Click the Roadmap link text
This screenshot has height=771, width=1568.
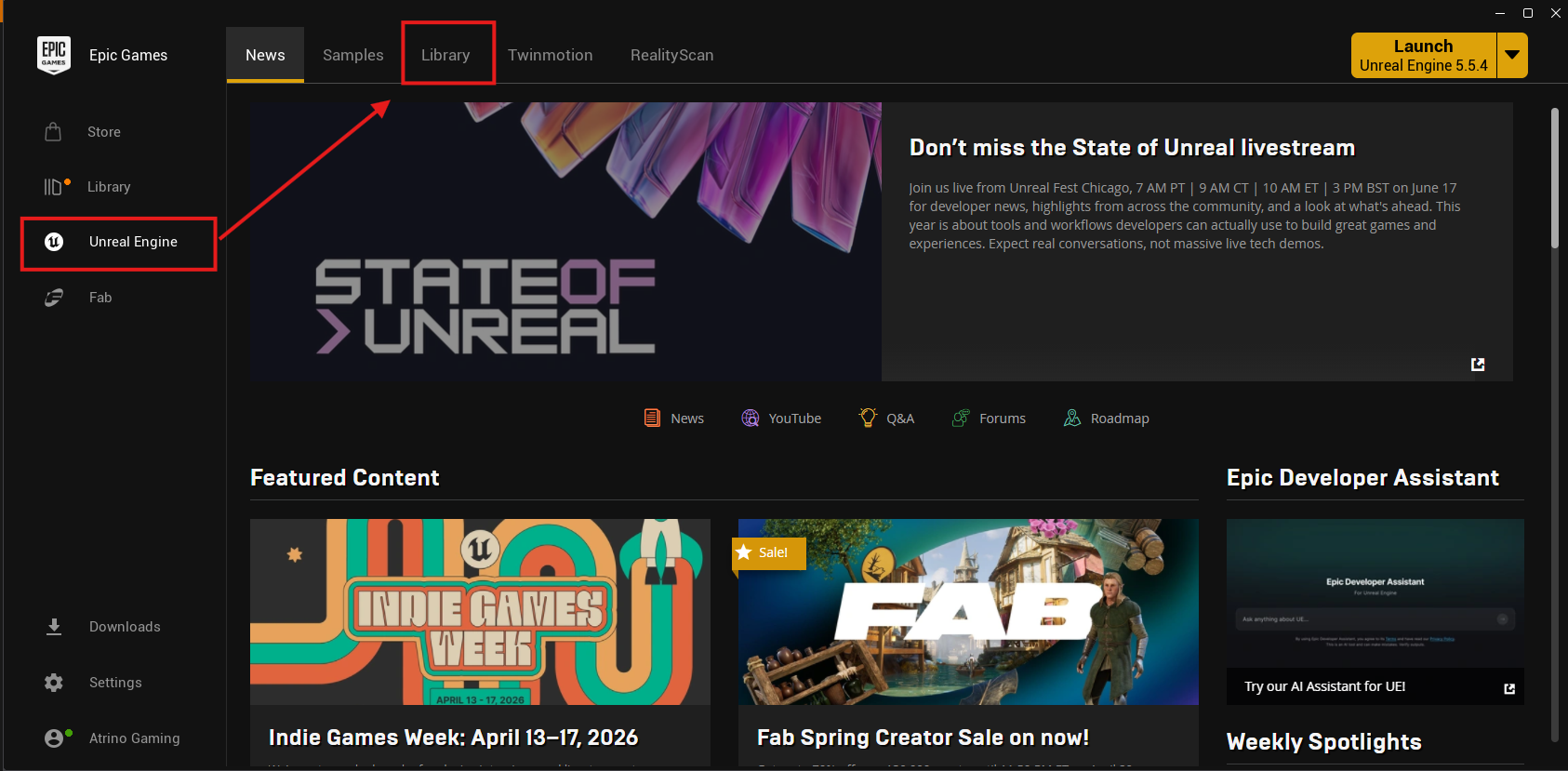click(1120, 419)
